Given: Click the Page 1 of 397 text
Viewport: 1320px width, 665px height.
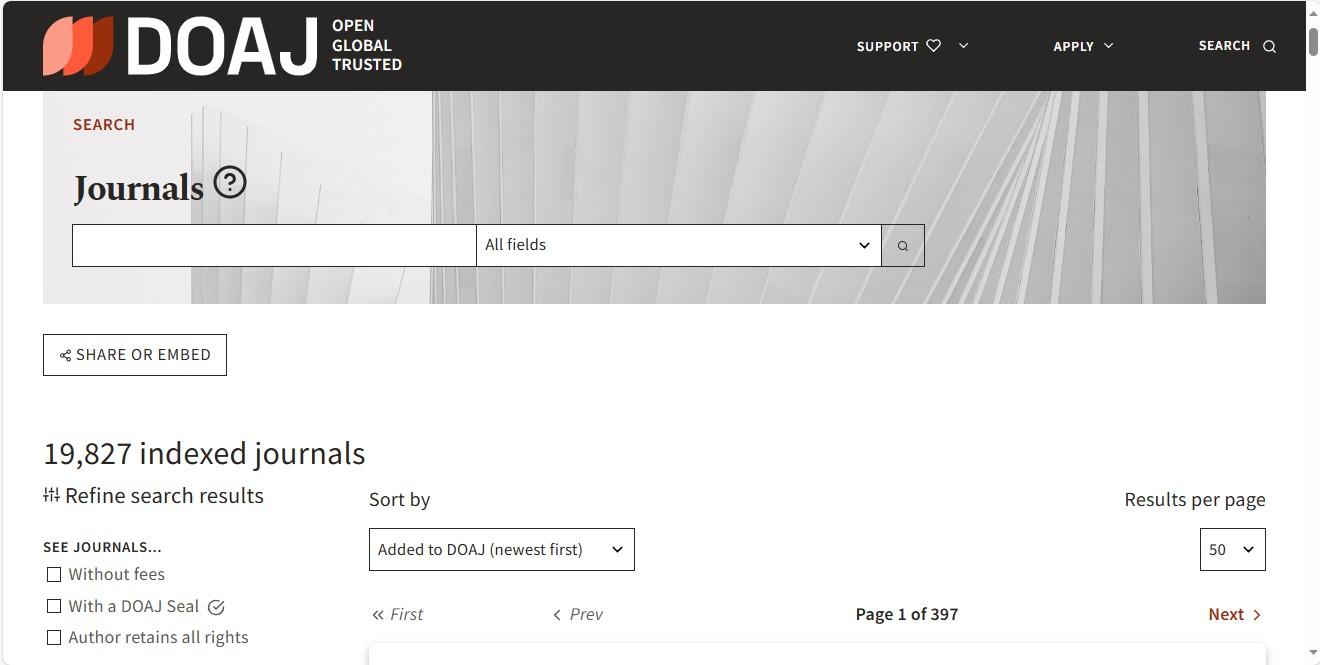Looking at the screenshot, I should (x=907, y=614).
